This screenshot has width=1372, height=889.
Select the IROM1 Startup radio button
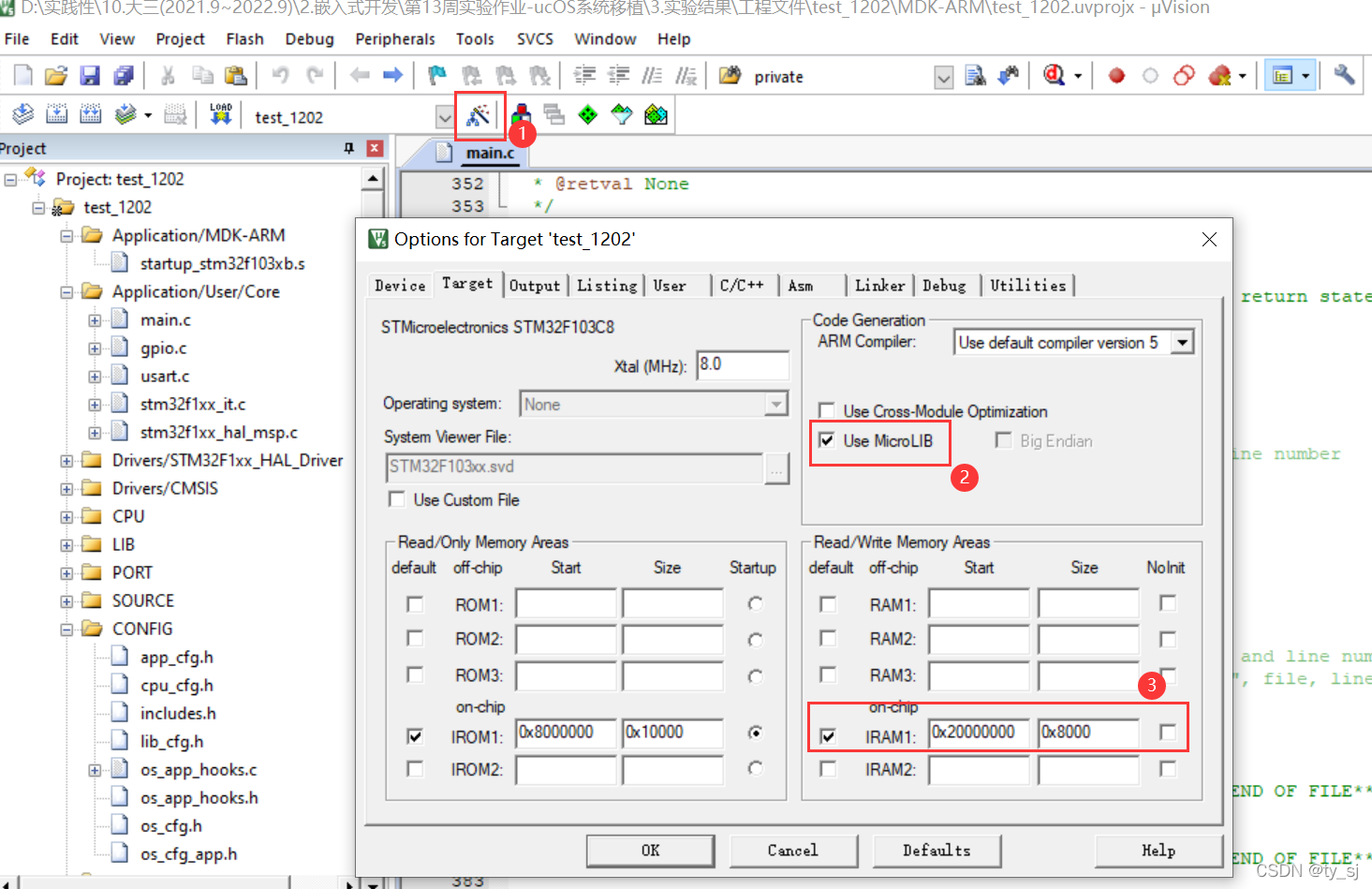click(755, 733)
